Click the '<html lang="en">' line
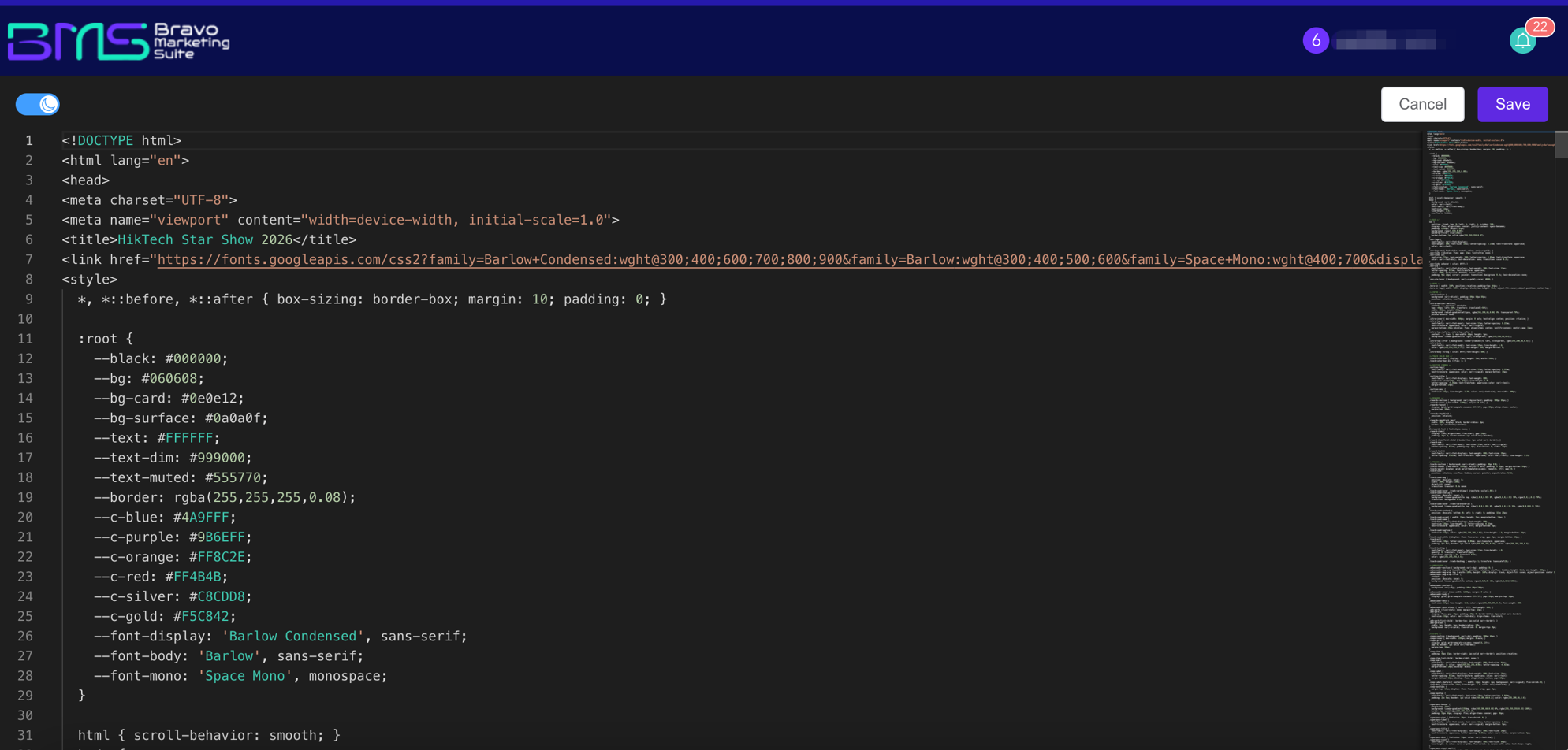The image size is (1568, 750). 125,160
